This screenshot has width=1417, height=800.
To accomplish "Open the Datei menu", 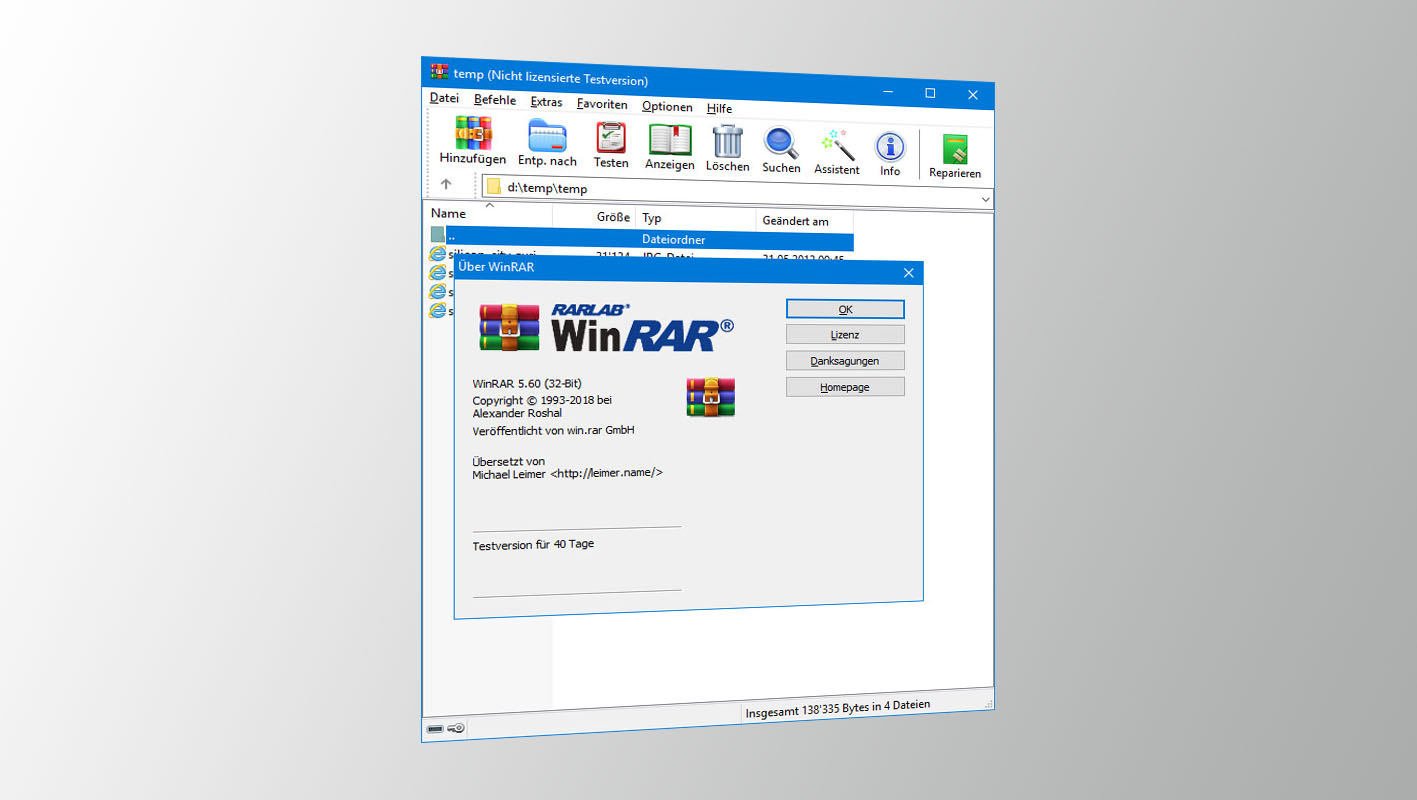I will point(444,98).
